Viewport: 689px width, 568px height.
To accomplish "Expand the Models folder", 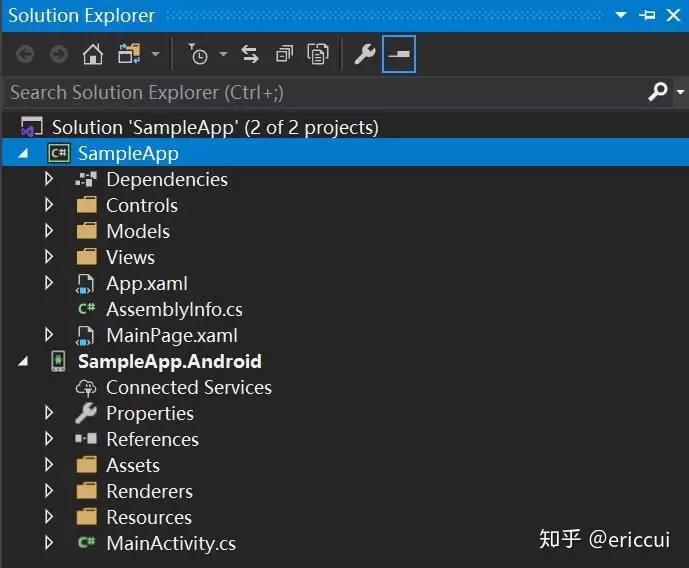I will tap(49, 231).
